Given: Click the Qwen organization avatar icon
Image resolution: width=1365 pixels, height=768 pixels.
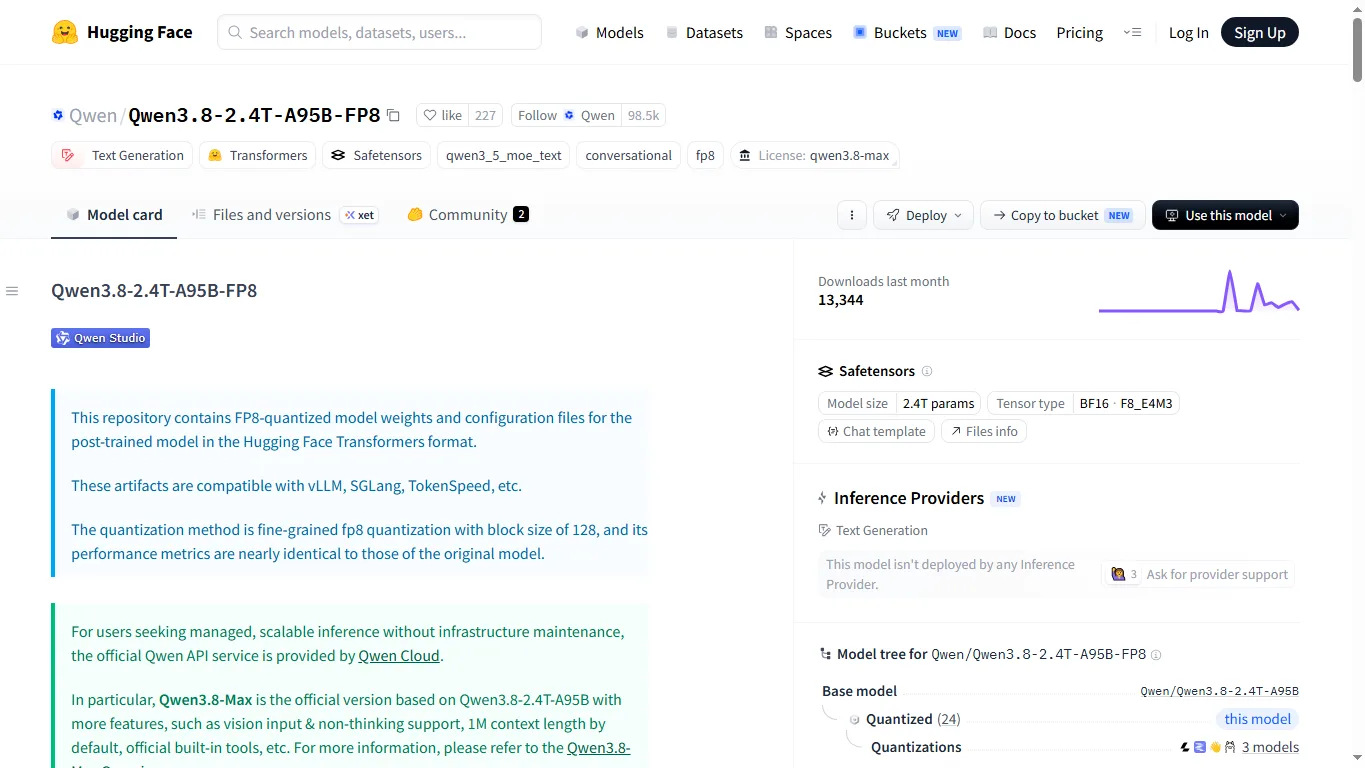Looking at the screenshot, I should click(x=58, y=116).
